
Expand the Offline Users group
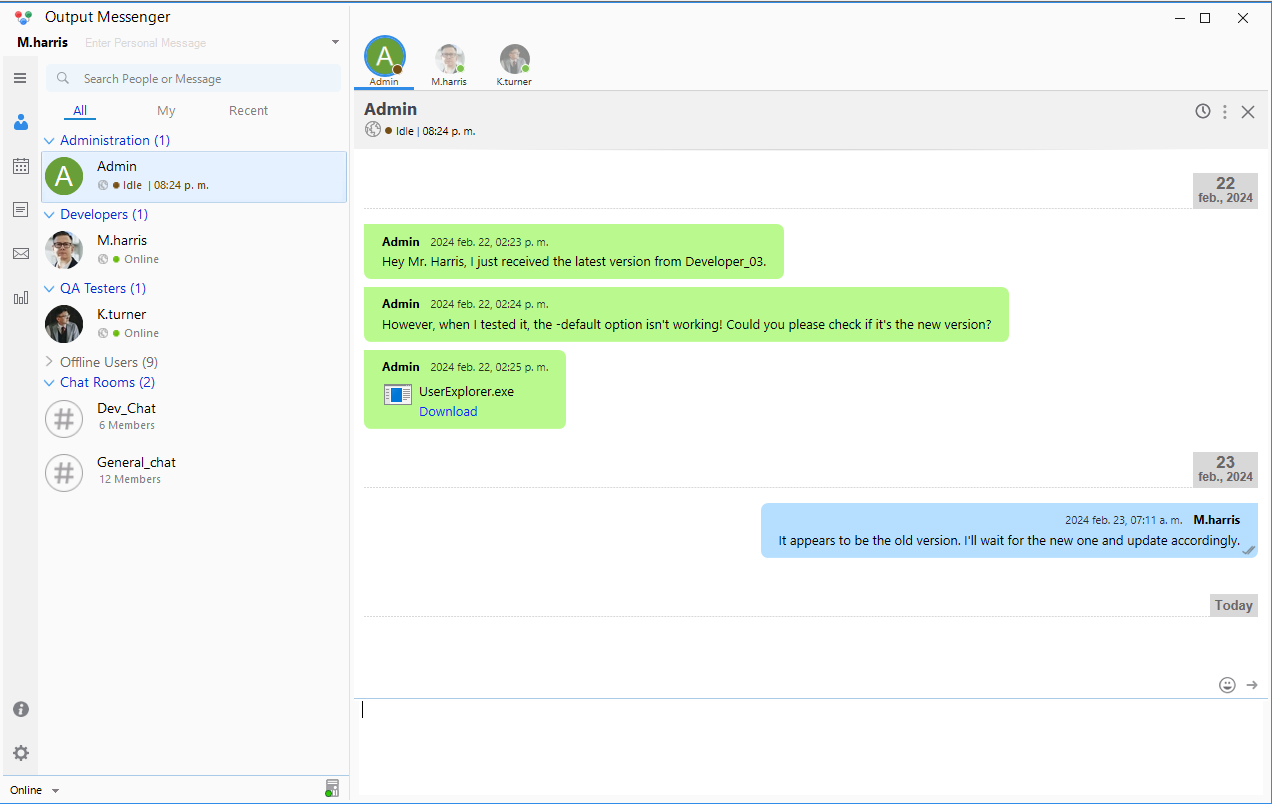coord(49,362)
